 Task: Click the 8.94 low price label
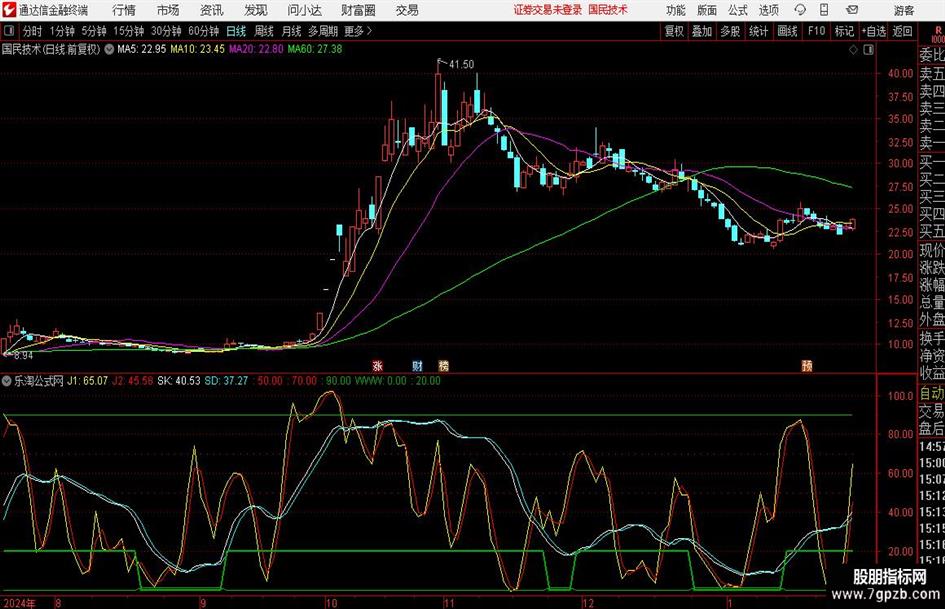[x=23, y=356]
